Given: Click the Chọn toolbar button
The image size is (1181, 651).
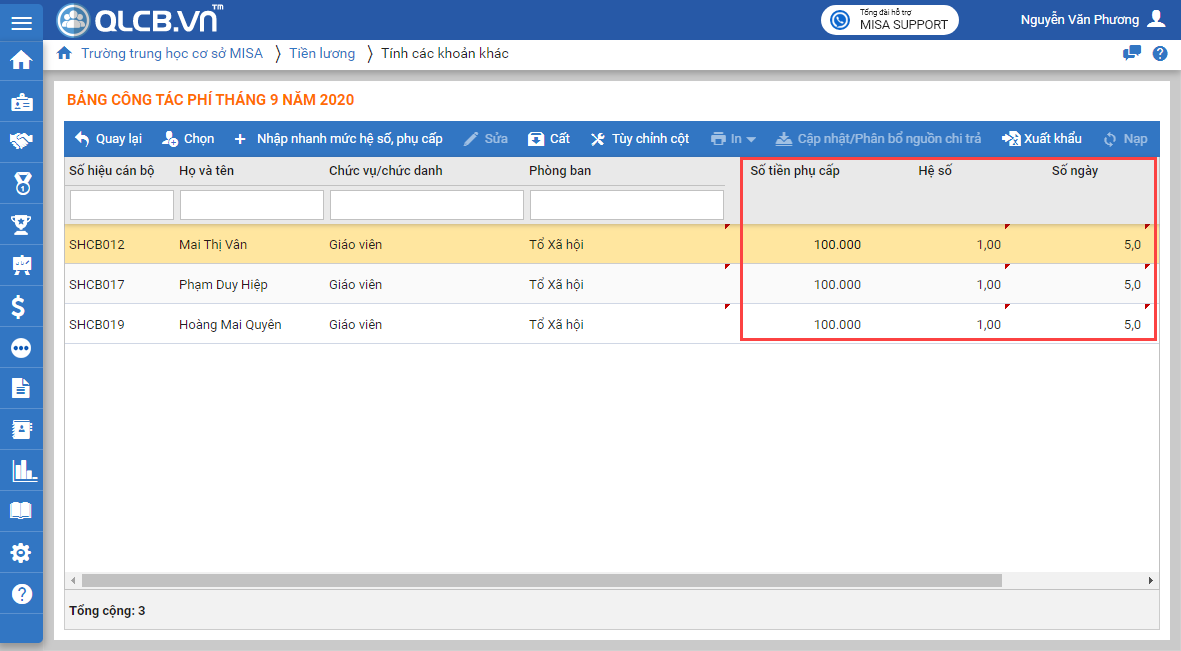Looking at the screenshot, I should pos(188,139).
